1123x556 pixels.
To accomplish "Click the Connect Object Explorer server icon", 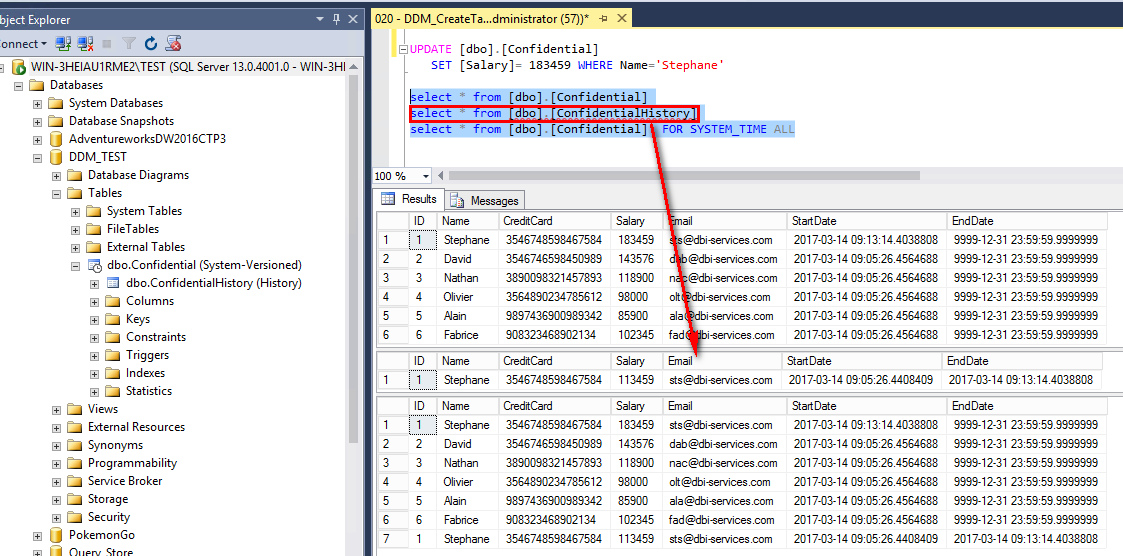I will [x=64, y=44].
